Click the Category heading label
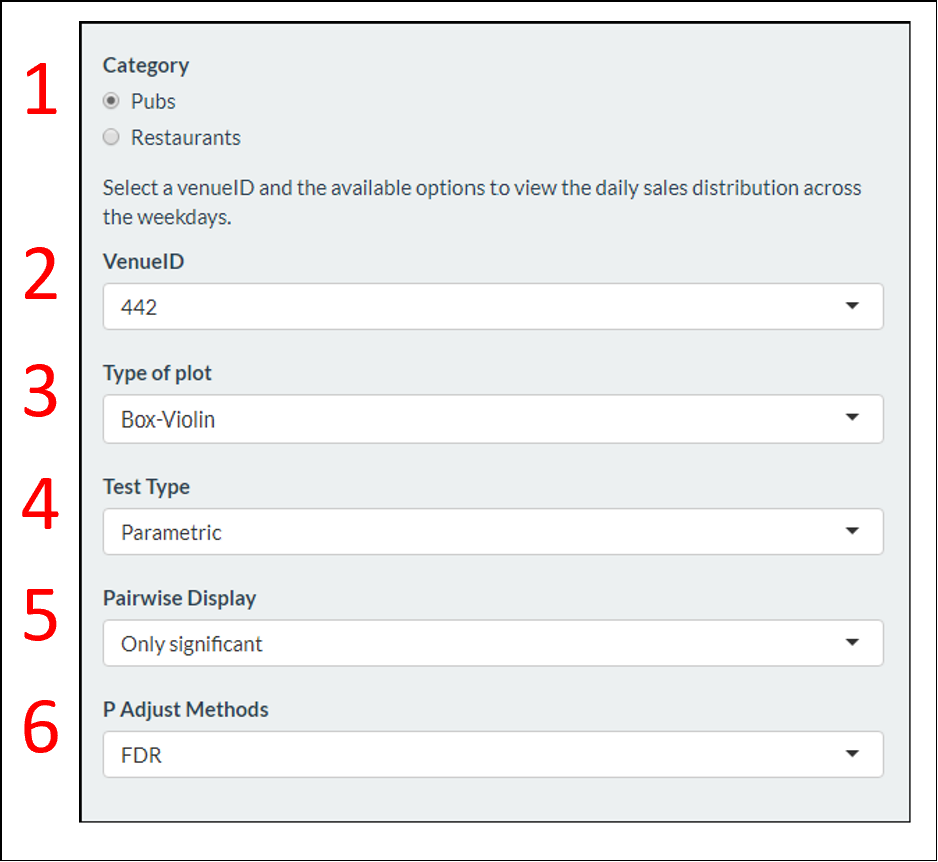Screen dimensions: 938x862 click(146, 66)
